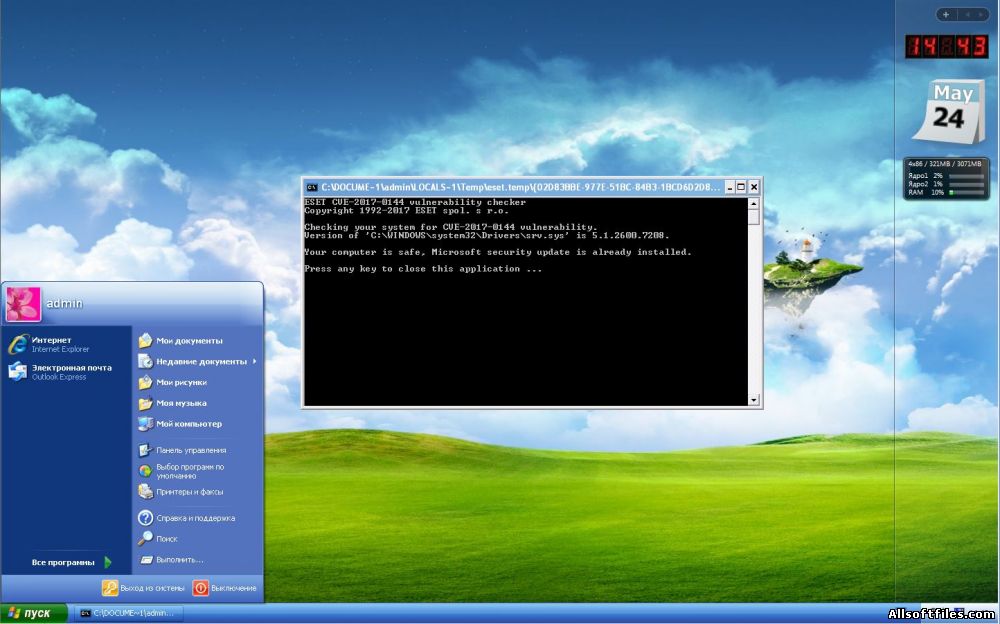Open Справка и поддержка
This screenshot has width=1000, height=624.
(x=194, y=518)
